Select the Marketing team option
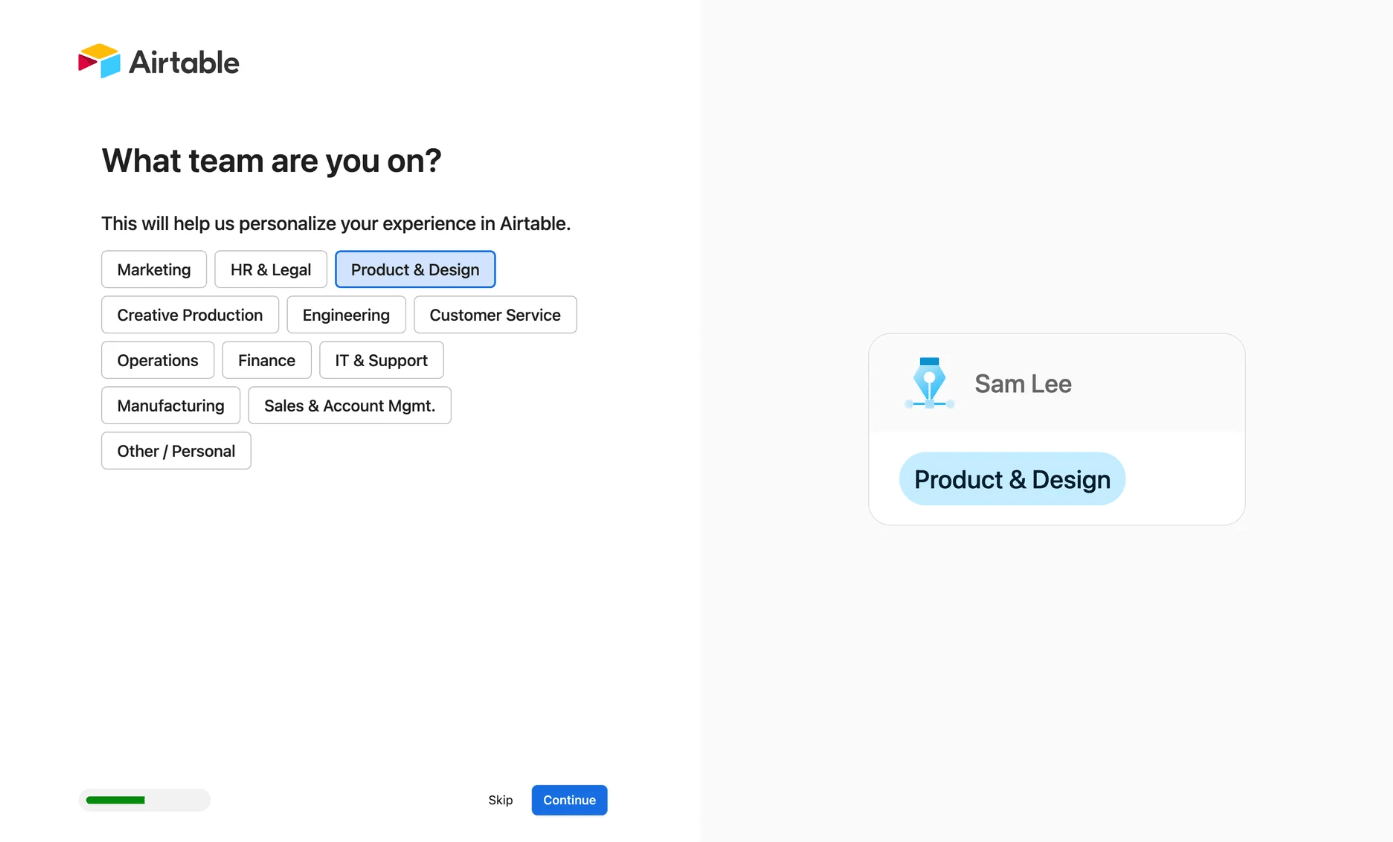 (154, 270)
